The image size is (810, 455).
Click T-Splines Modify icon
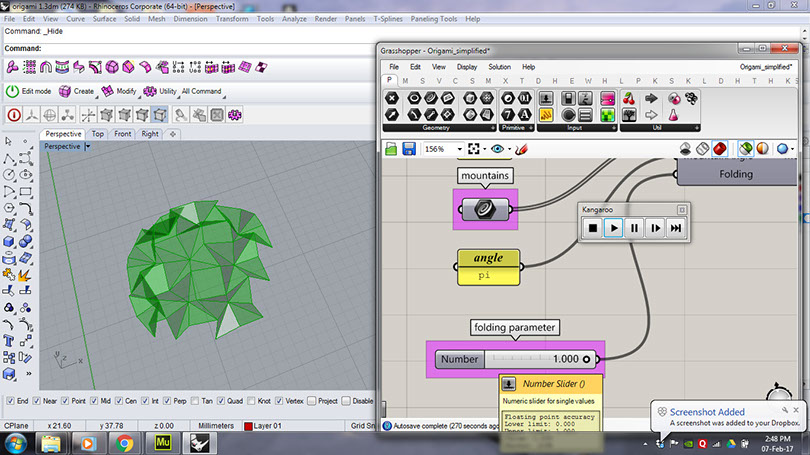click(107, 91)
